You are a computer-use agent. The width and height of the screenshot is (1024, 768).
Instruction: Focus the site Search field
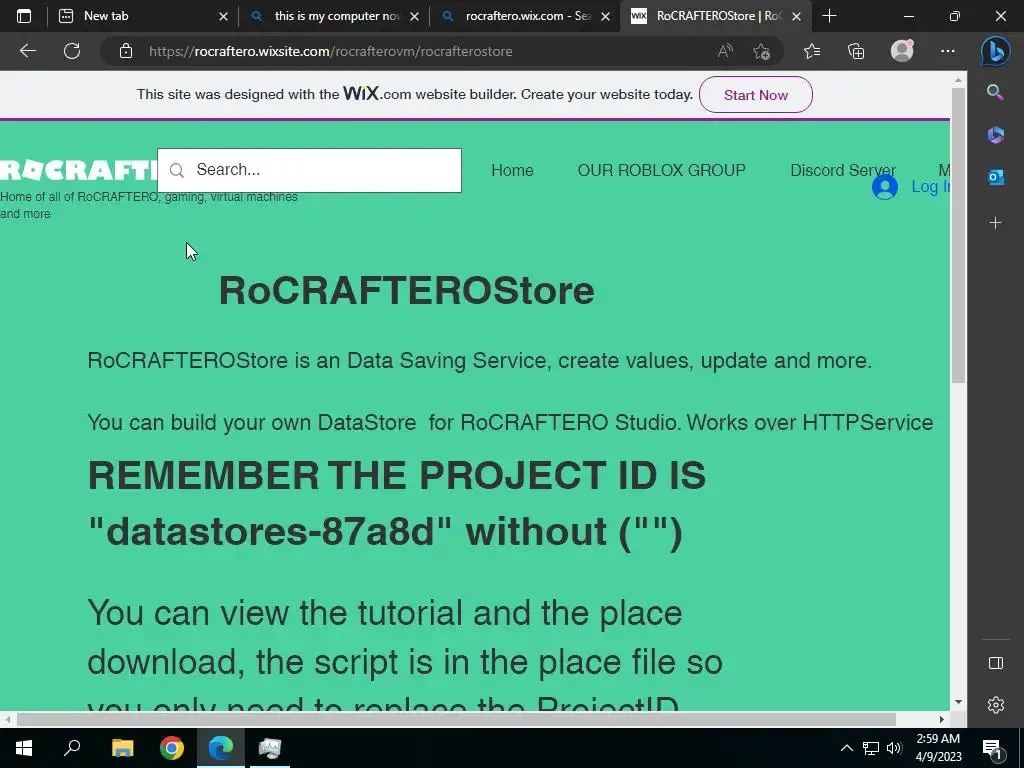[309, 170]
